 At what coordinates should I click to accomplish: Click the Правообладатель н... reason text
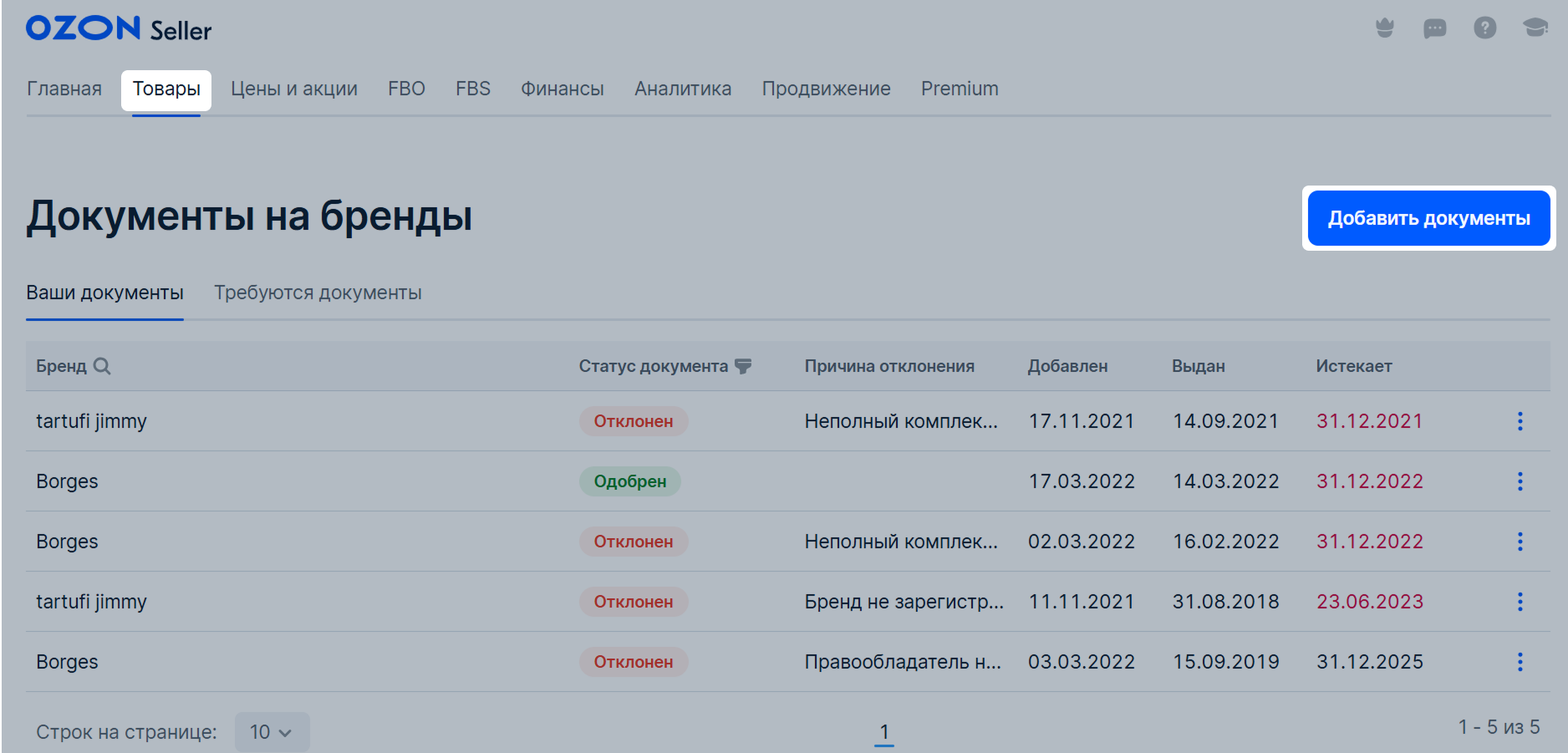pyautogui.click(x=903, y=662)
